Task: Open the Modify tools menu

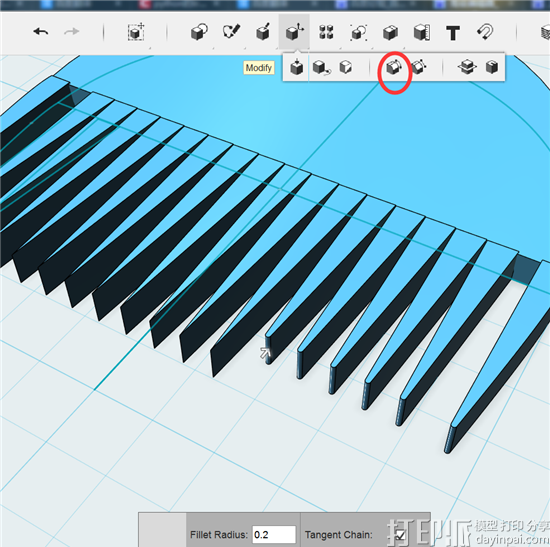Action: 294,32
